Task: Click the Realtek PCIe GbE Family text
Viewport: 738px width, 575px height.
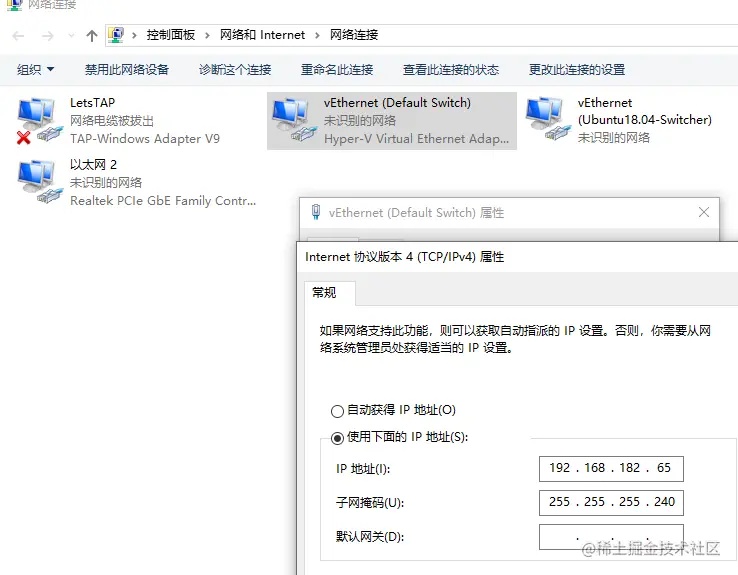Action: 163,200
